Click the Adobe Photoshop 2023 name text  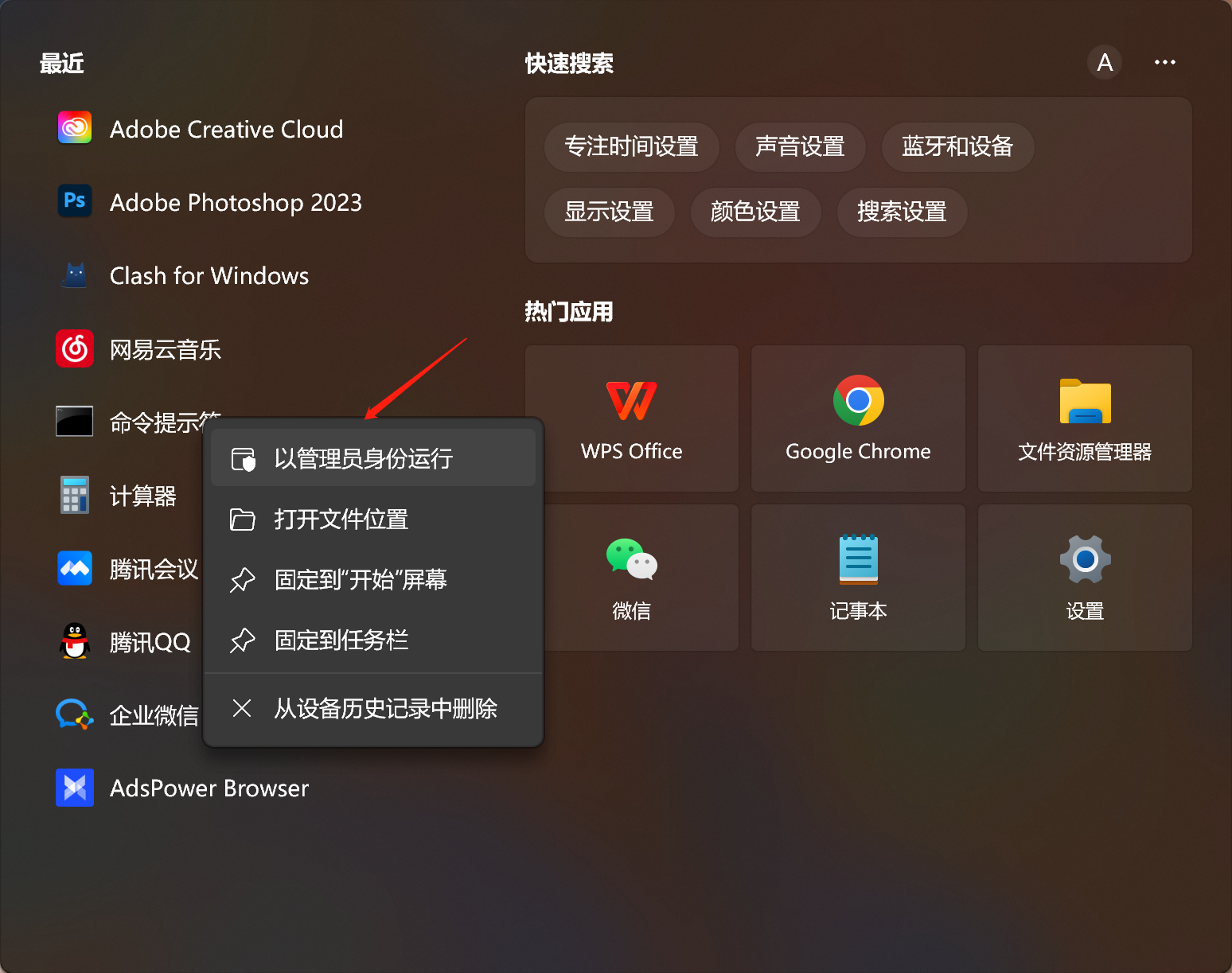coord(236,202)
